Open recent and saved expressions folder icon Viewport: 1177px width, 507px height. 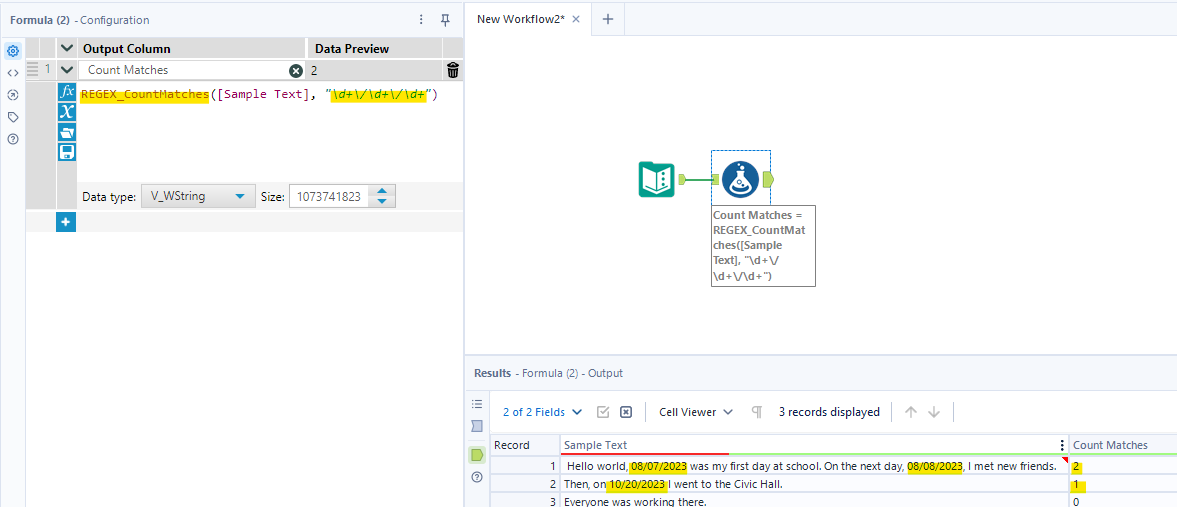click(67, 132)
